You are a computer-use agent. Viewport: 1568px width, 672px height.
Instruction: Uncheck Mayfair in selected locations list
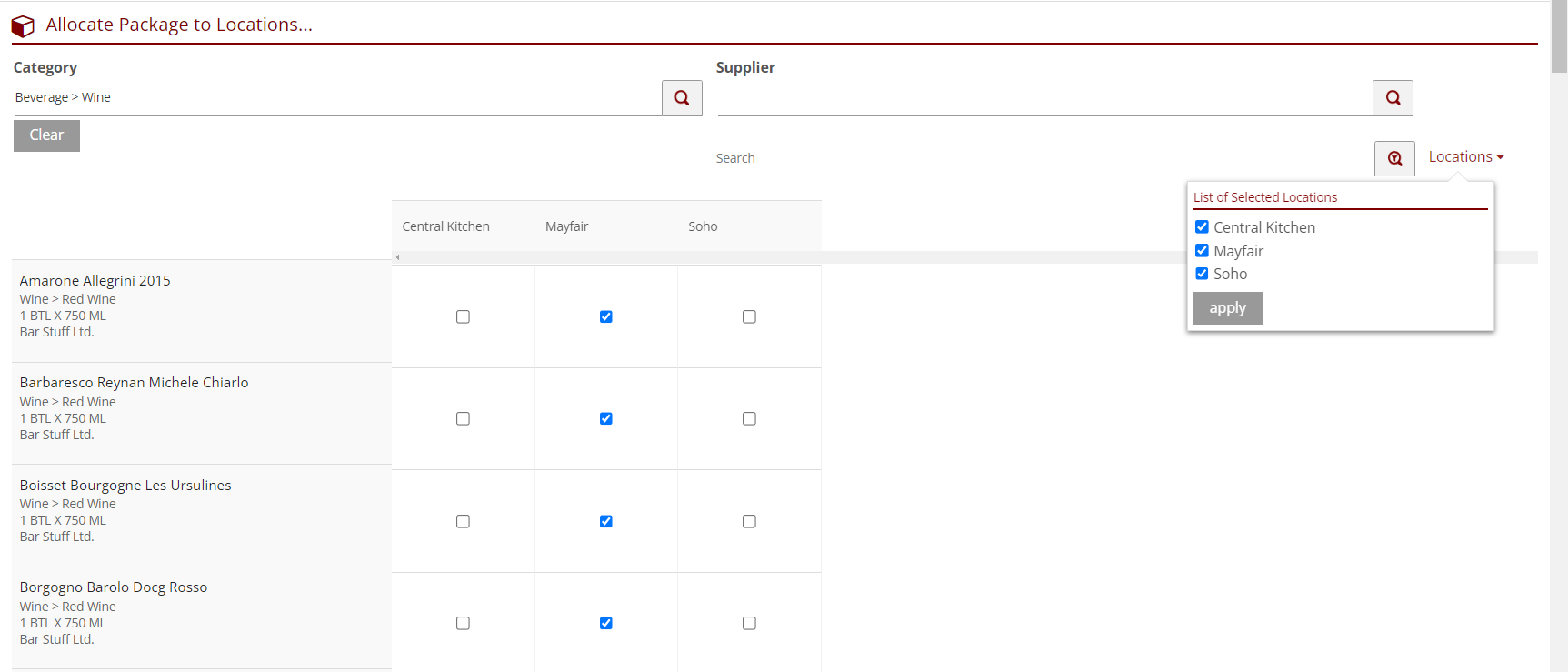[x=1202, y=251]
